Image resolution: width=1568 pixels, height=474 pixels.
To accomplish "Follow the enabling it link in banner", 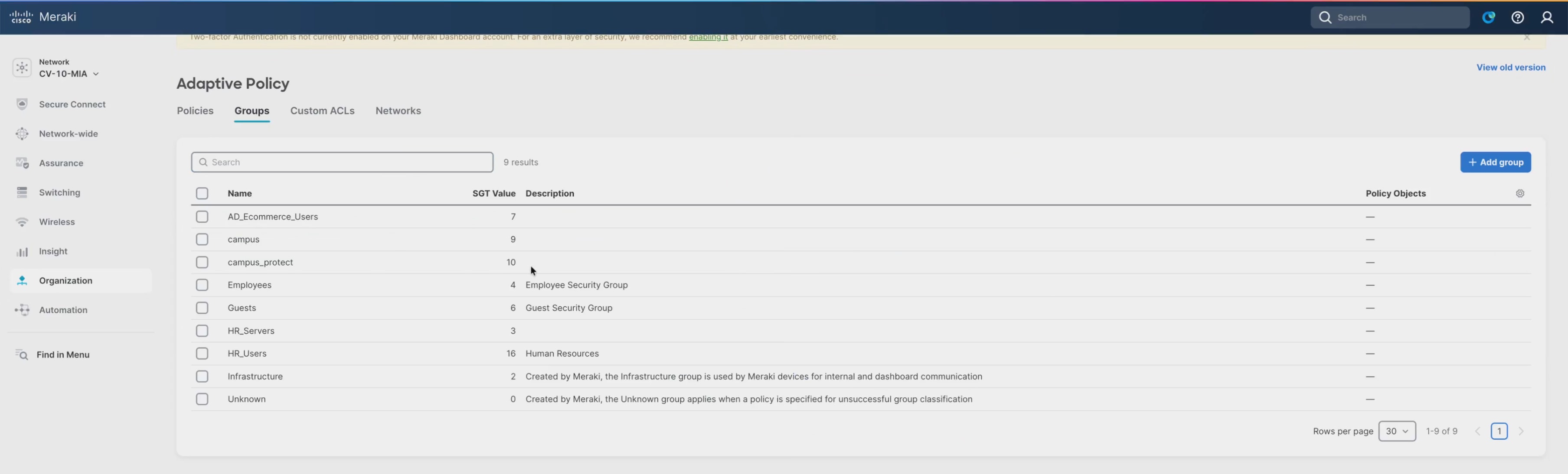I will click(x=708, y=37).
